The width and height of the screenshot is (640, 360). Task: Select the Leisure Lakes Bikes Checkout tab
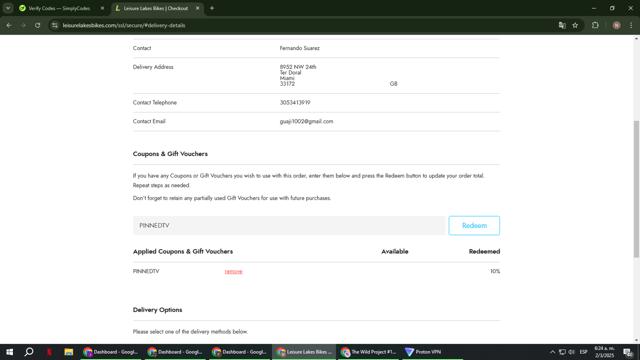(x=157, y=8)
